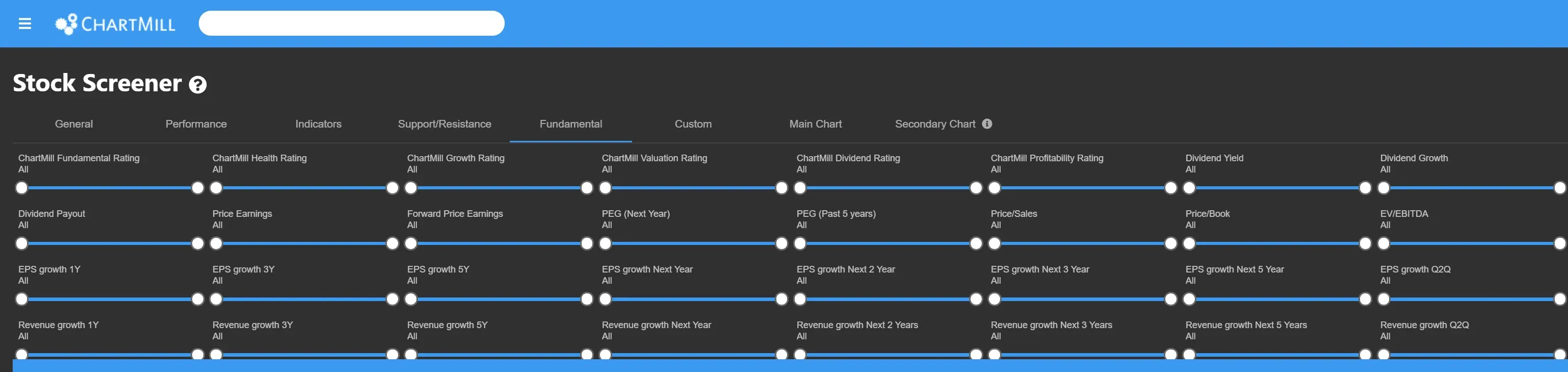Image resolution: width=1568 pixels, height=372 pixels.
Task: Click ChartMill Health Rating right slider handle
Action: (393, 188)
